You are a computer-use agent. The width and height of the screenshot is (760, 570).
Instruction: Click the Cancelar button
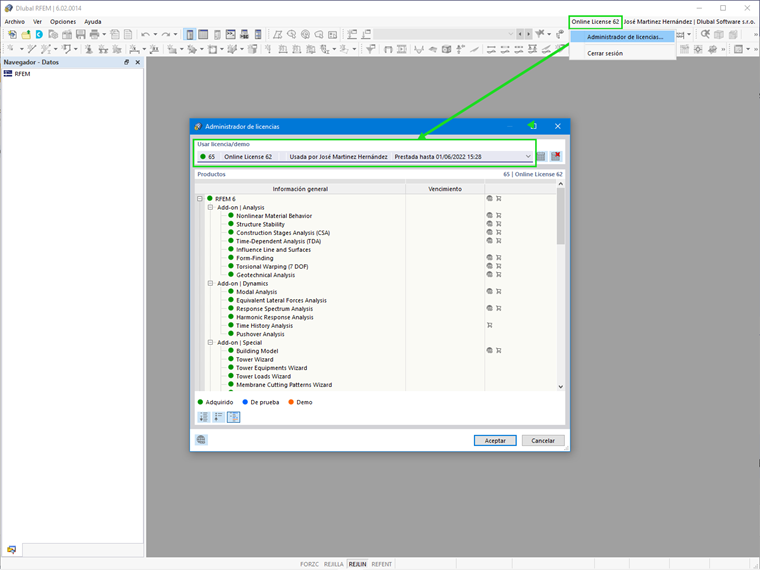(x=543, y=441)
